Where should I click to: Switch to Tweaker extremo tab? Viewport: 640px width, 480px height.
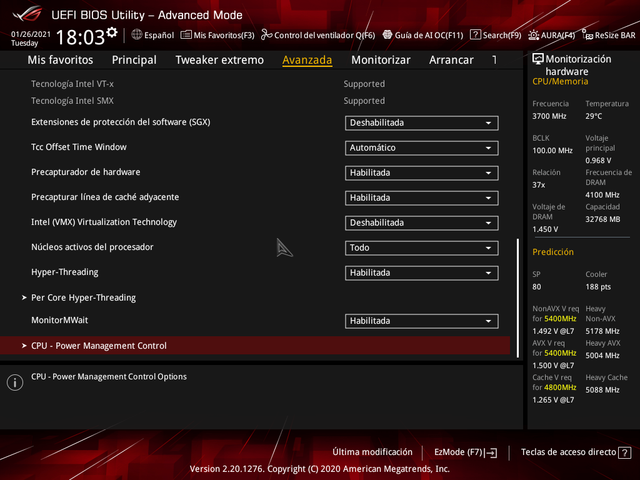pos(220,60)
